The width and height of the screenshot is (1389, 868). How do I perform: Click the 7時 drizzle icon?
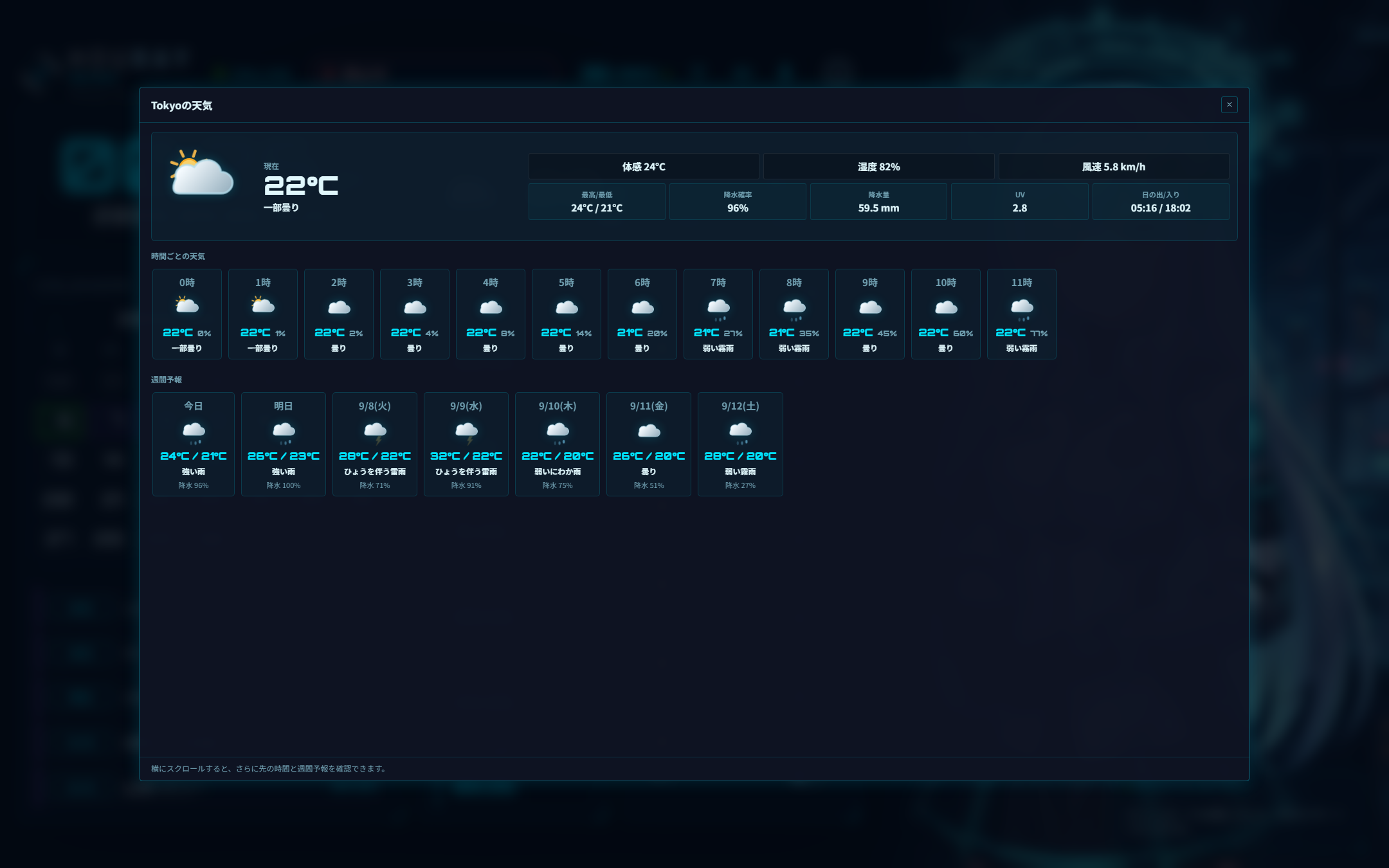(x=718, y=309)
